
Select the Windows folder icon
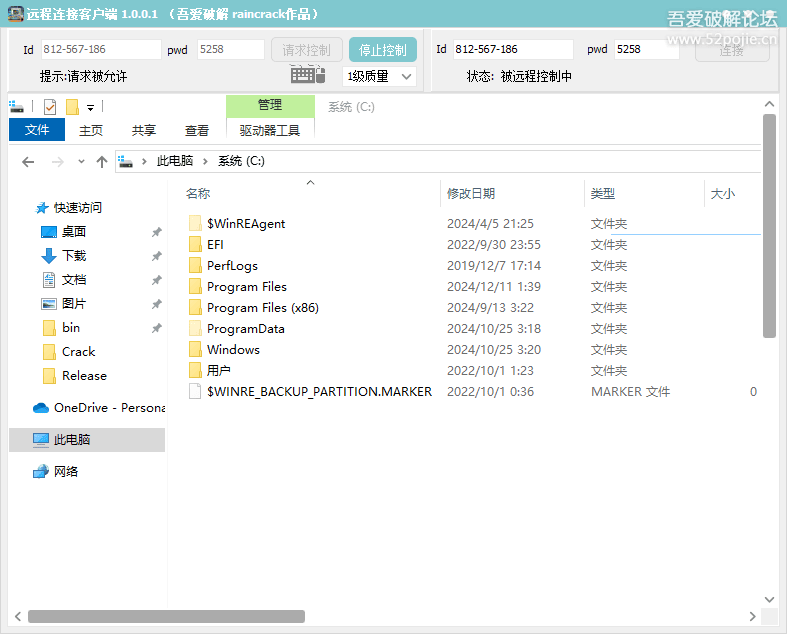pos(195,349)
